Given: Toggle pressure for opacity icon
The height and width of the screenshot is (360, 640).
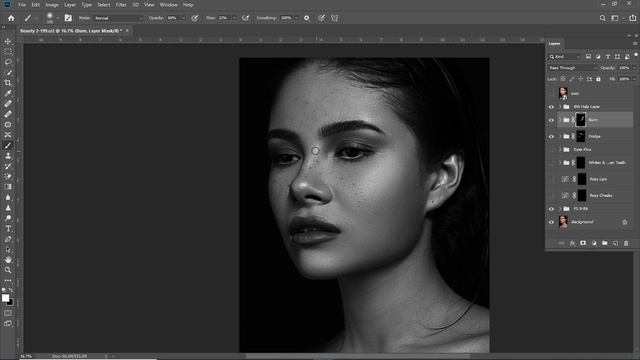Looking at the screenshot, I should pyautogui.click(x=195, y=18).
